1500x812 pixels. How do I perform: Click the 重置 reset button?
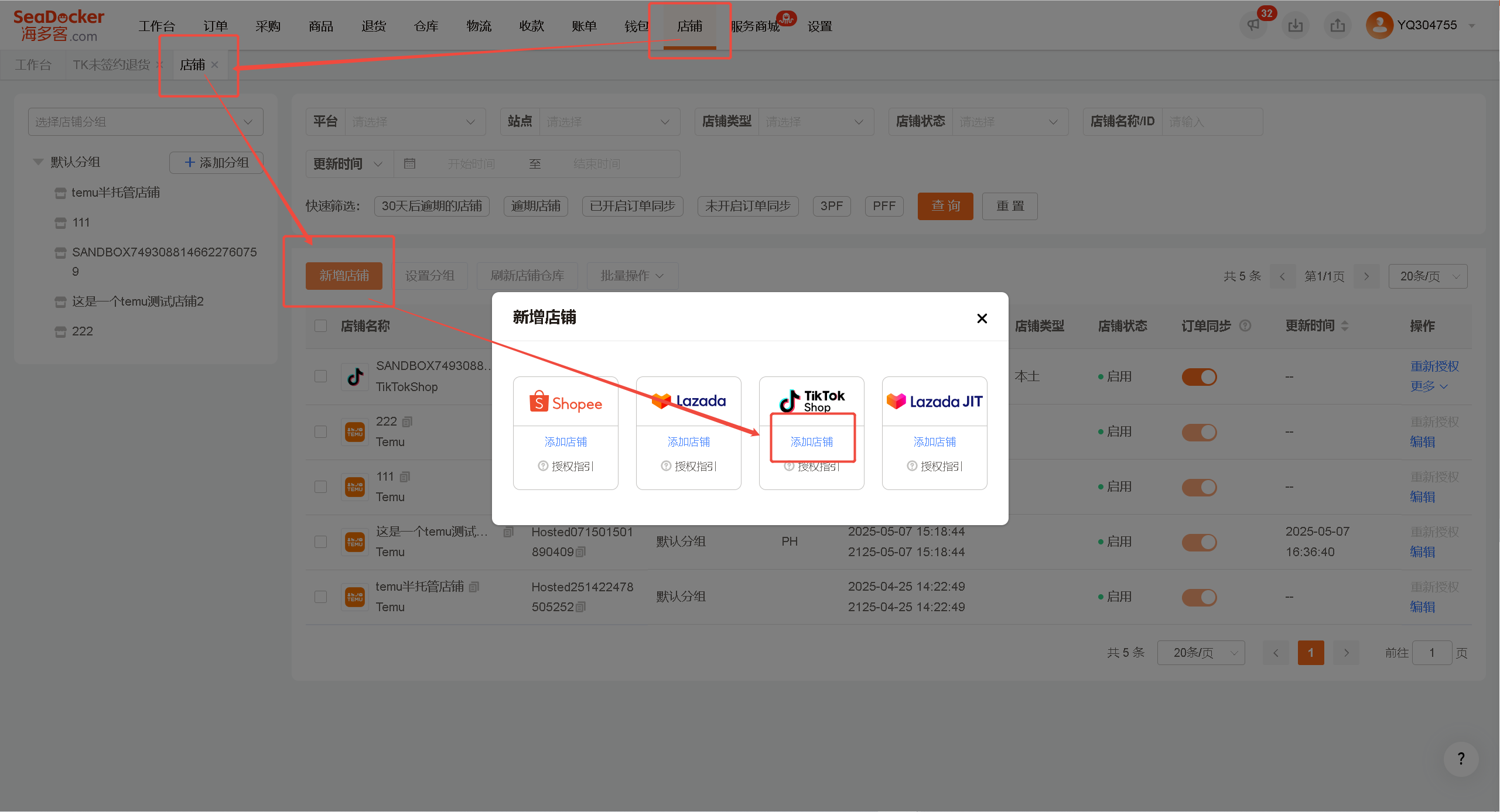[x=1010, y=206]
